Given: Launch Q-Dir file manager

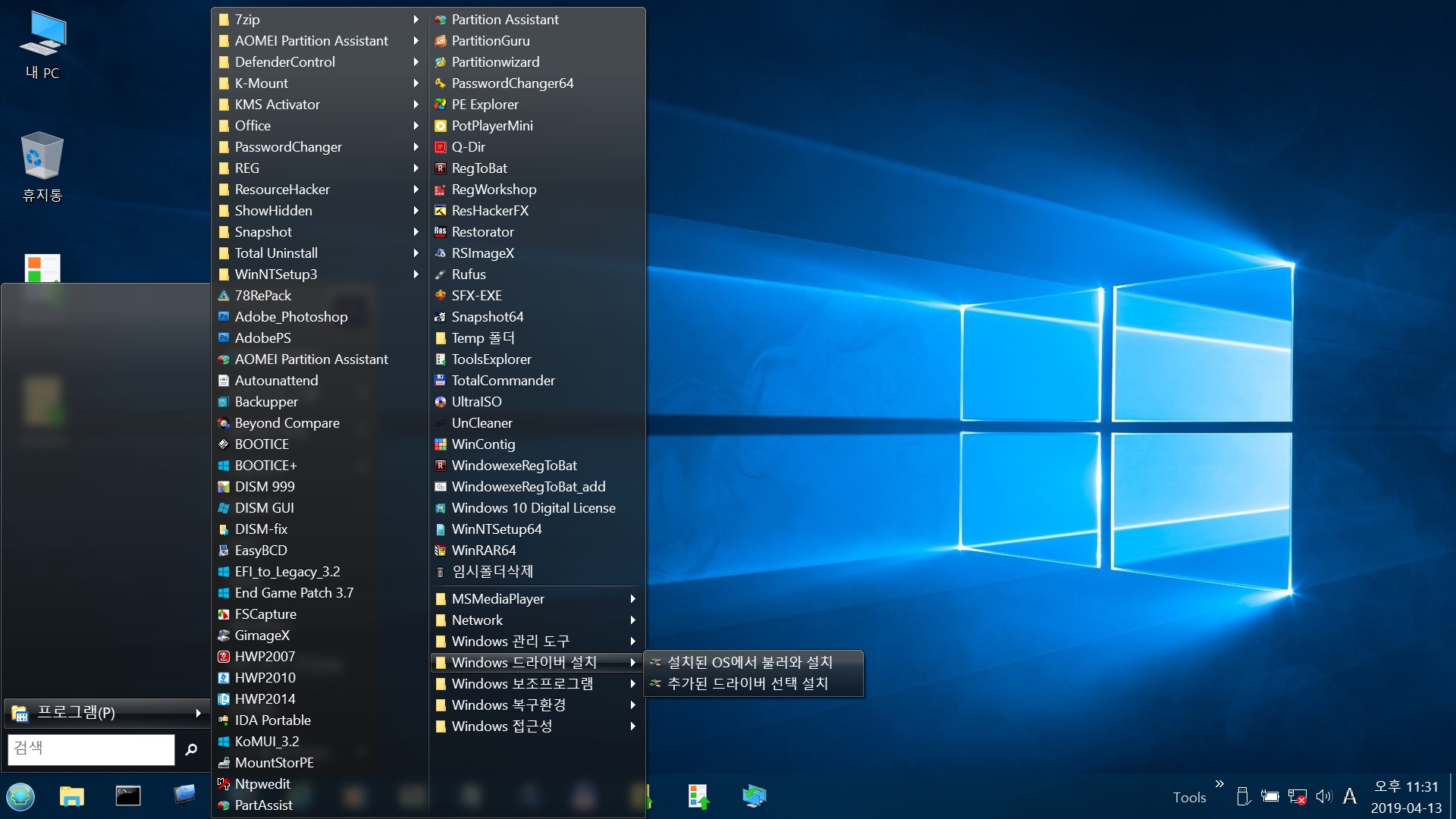Looking at the screenshot, I should [x=537, y=147].
